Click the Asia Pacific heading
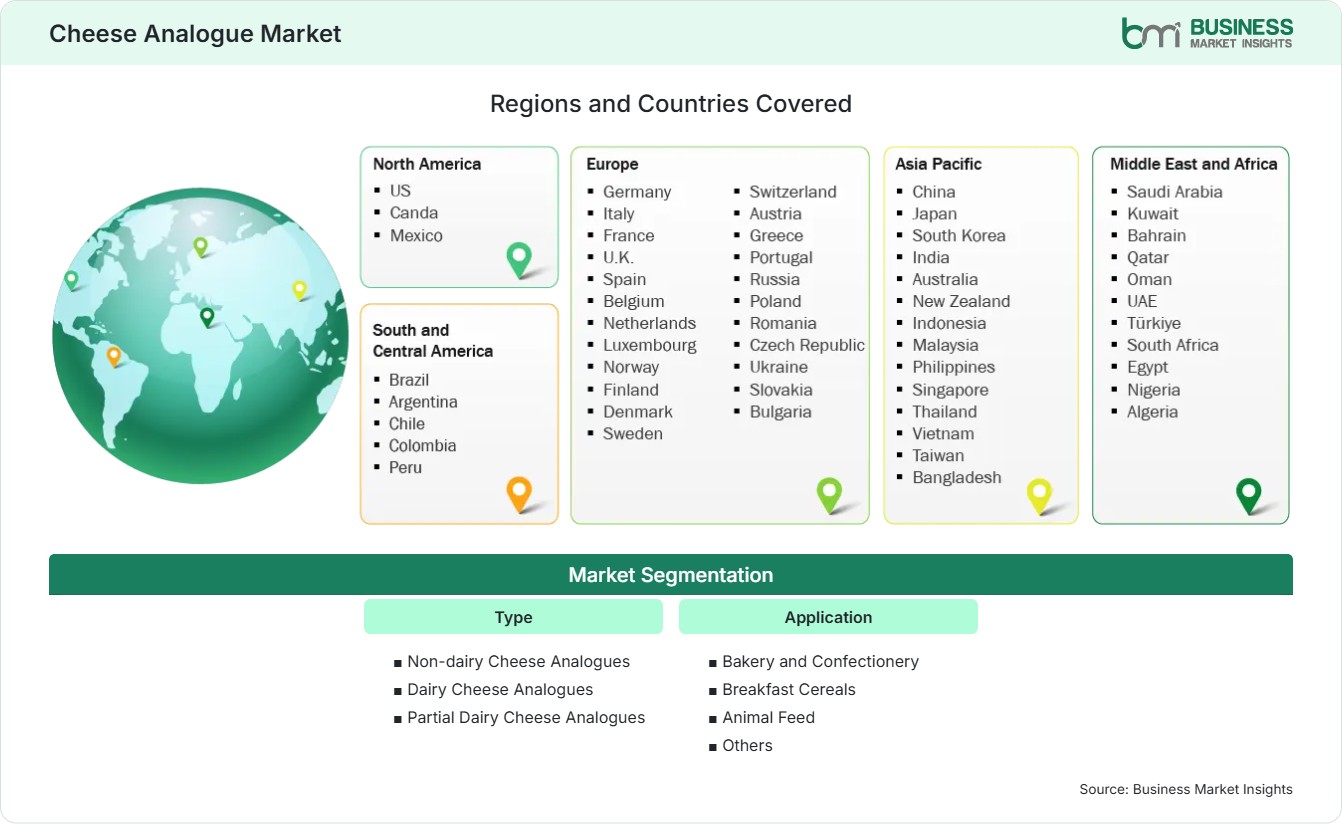 (939, 164)
